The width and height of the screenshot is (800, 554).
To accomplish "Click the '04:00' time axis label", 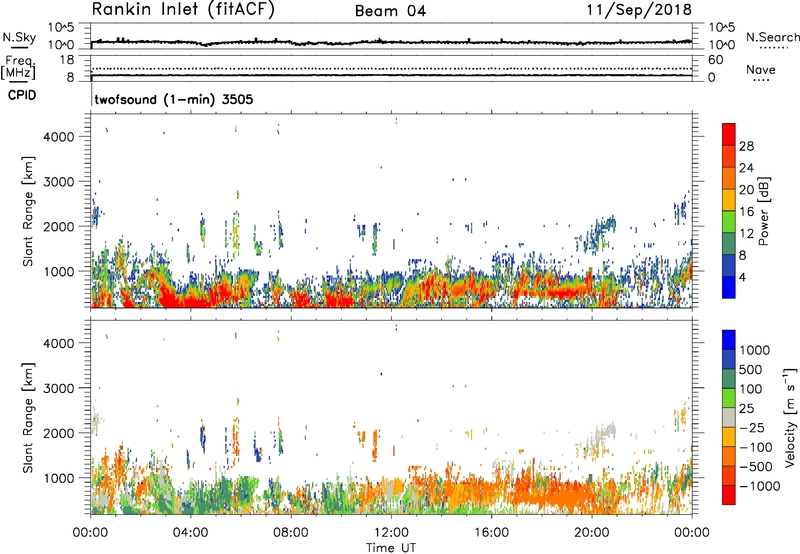I will 191,533.
